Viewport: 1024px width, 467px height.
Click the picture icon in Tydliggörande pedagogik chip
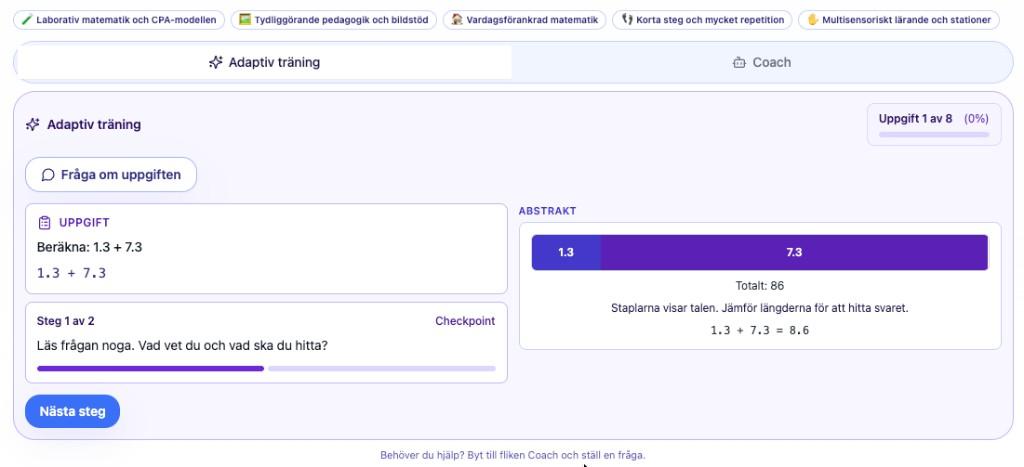245,20
